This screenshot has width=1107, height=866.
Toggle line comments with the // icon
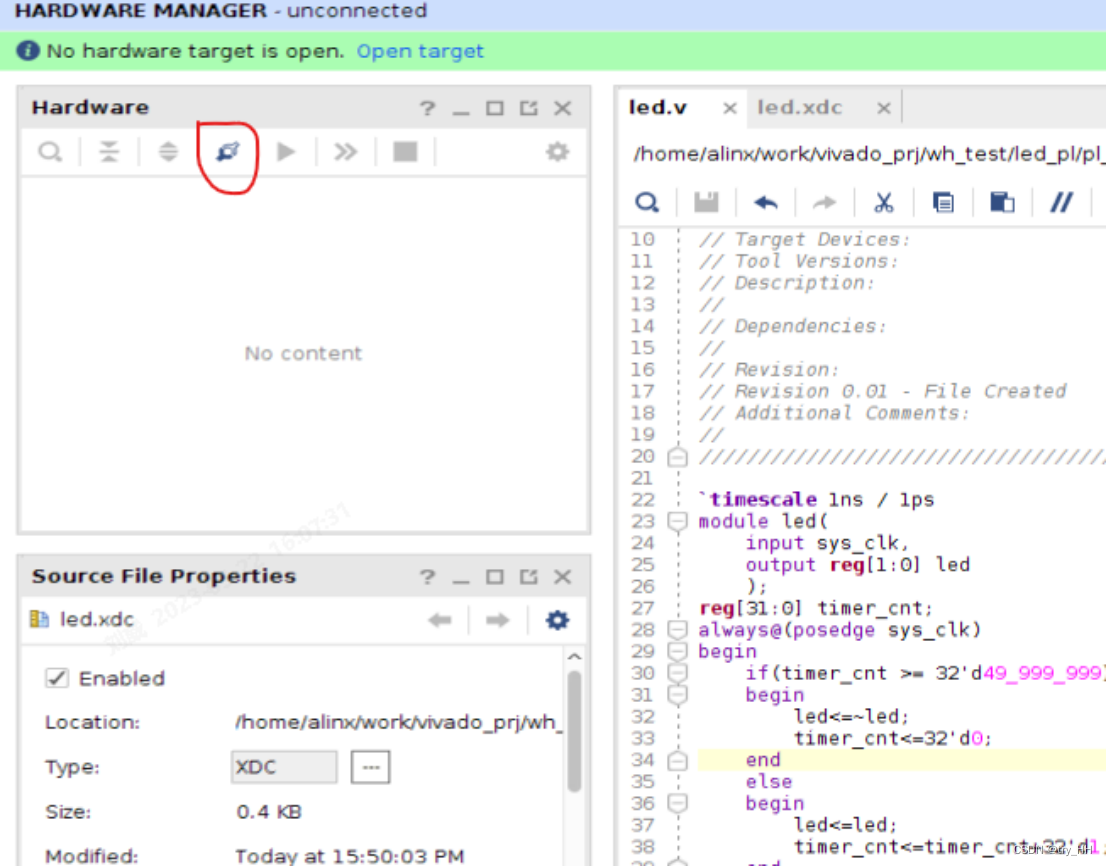1061,203
